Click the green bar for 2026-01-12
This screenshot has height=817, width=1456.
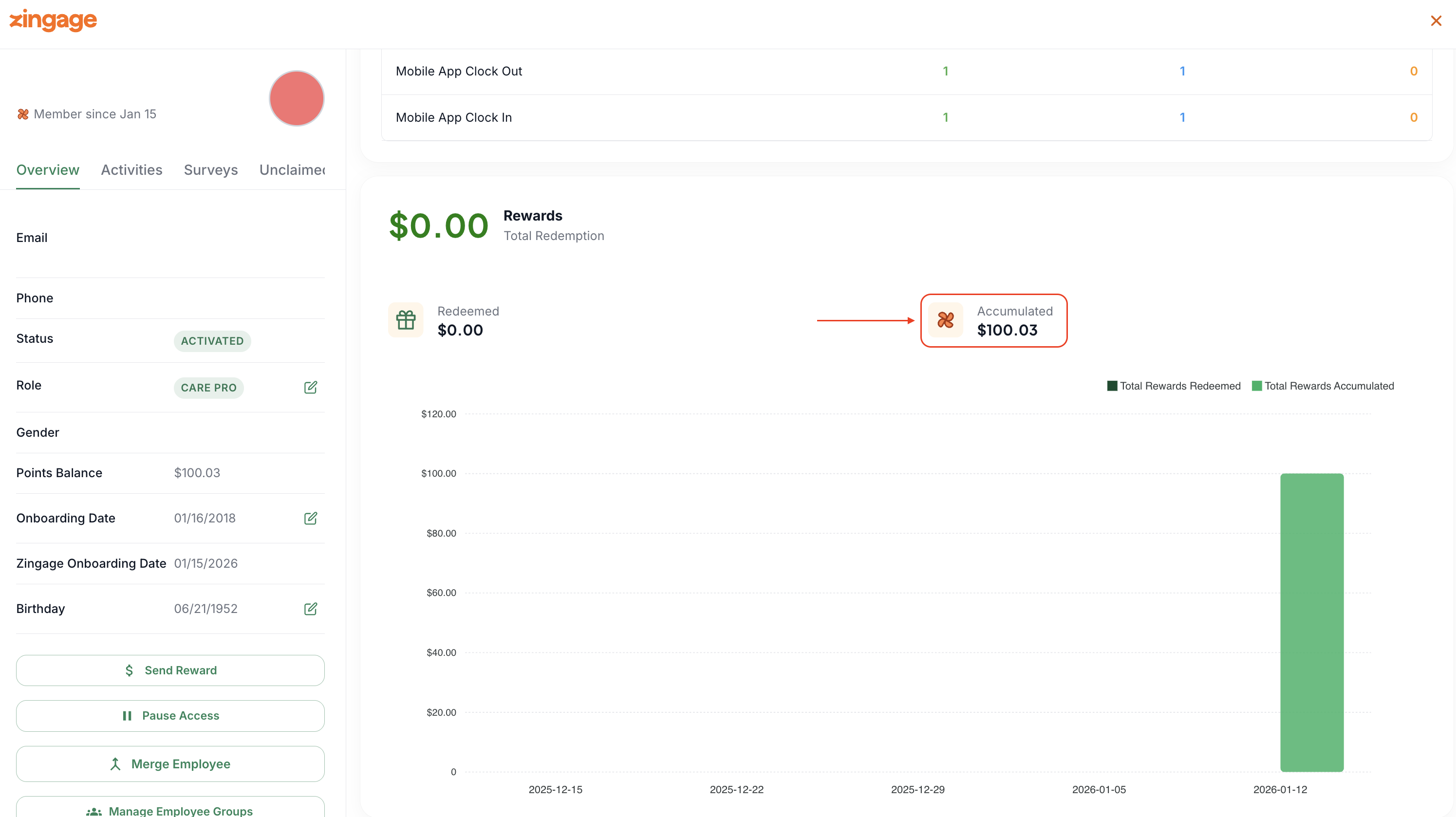[1312, 622]
